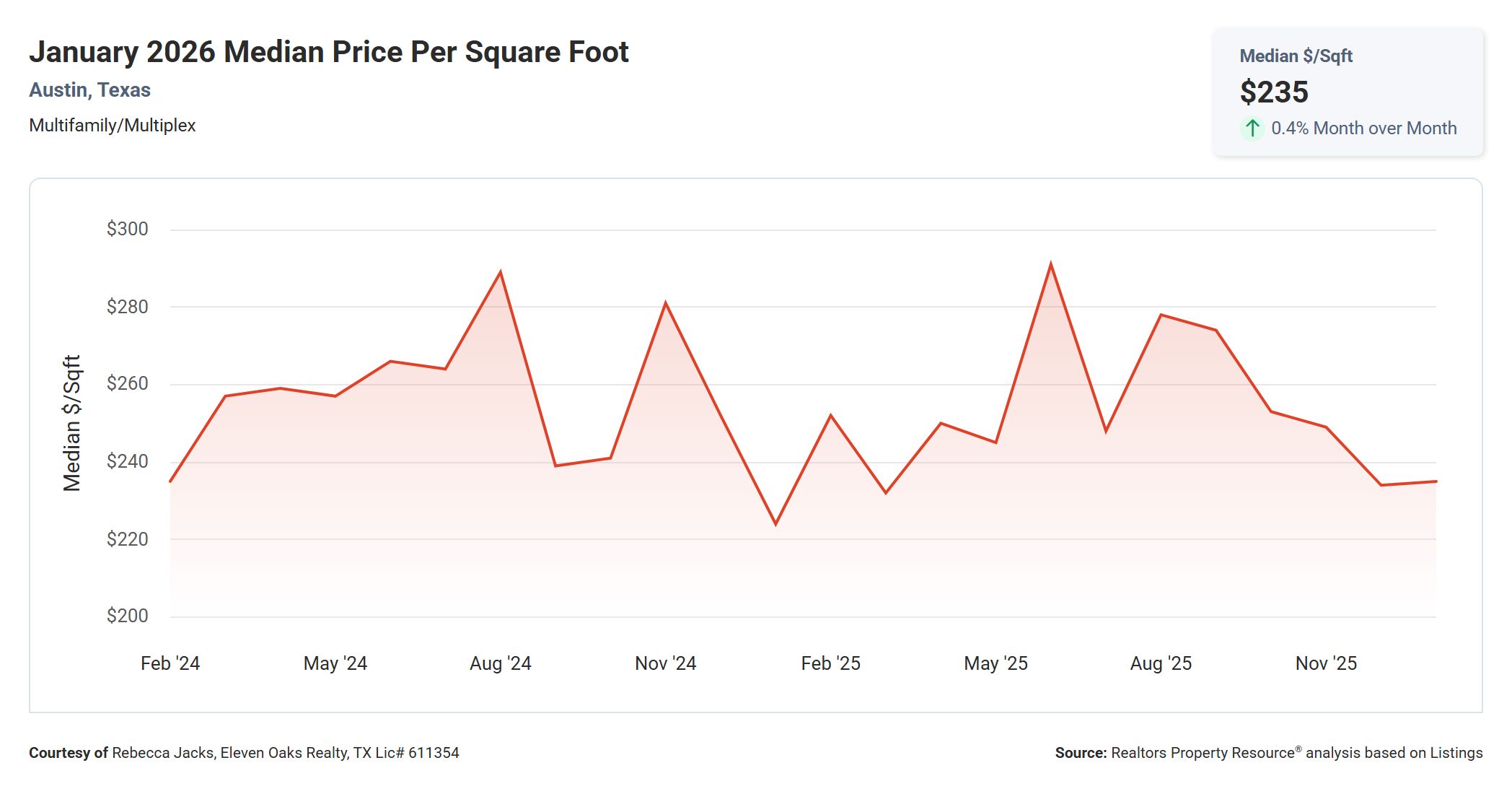Click the Nov '25 x-axis label

click(1326, 663)
